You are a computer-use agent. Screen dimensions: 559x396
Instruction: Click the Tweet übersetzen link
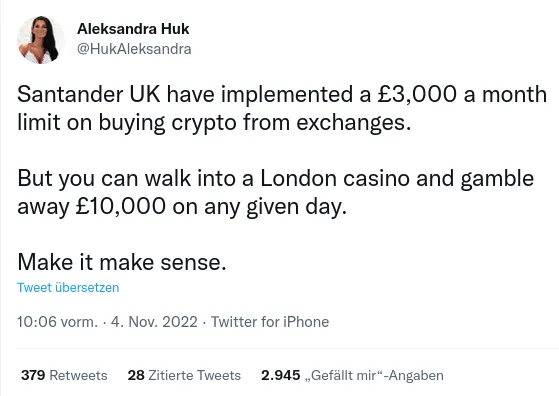68,287
